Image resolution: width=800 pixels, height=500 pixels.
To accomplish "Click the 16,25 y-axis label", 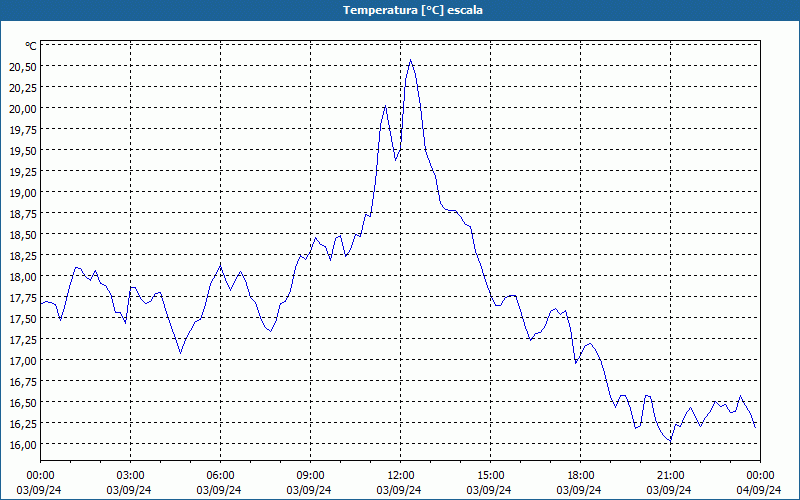I will pos(23,424).
